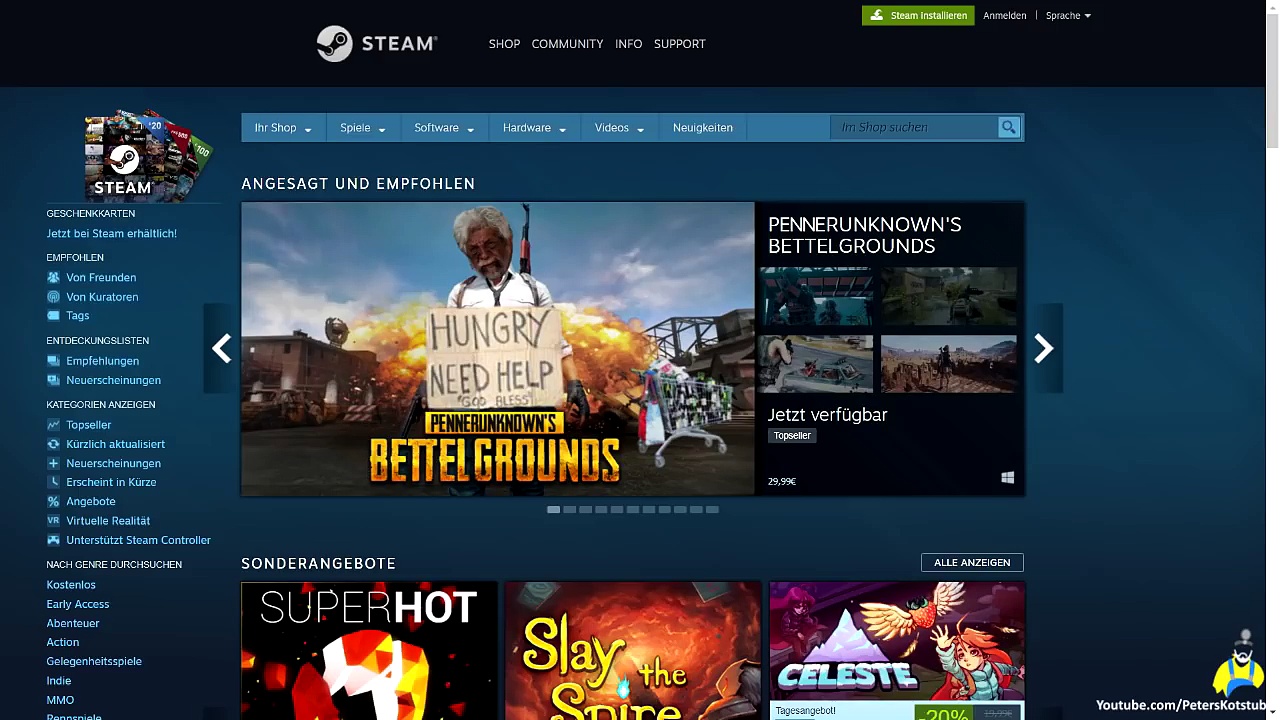Viewport: 1280px width, 720px height.
Task: Click the Angebote percent icon
Action: click(54, 502)
